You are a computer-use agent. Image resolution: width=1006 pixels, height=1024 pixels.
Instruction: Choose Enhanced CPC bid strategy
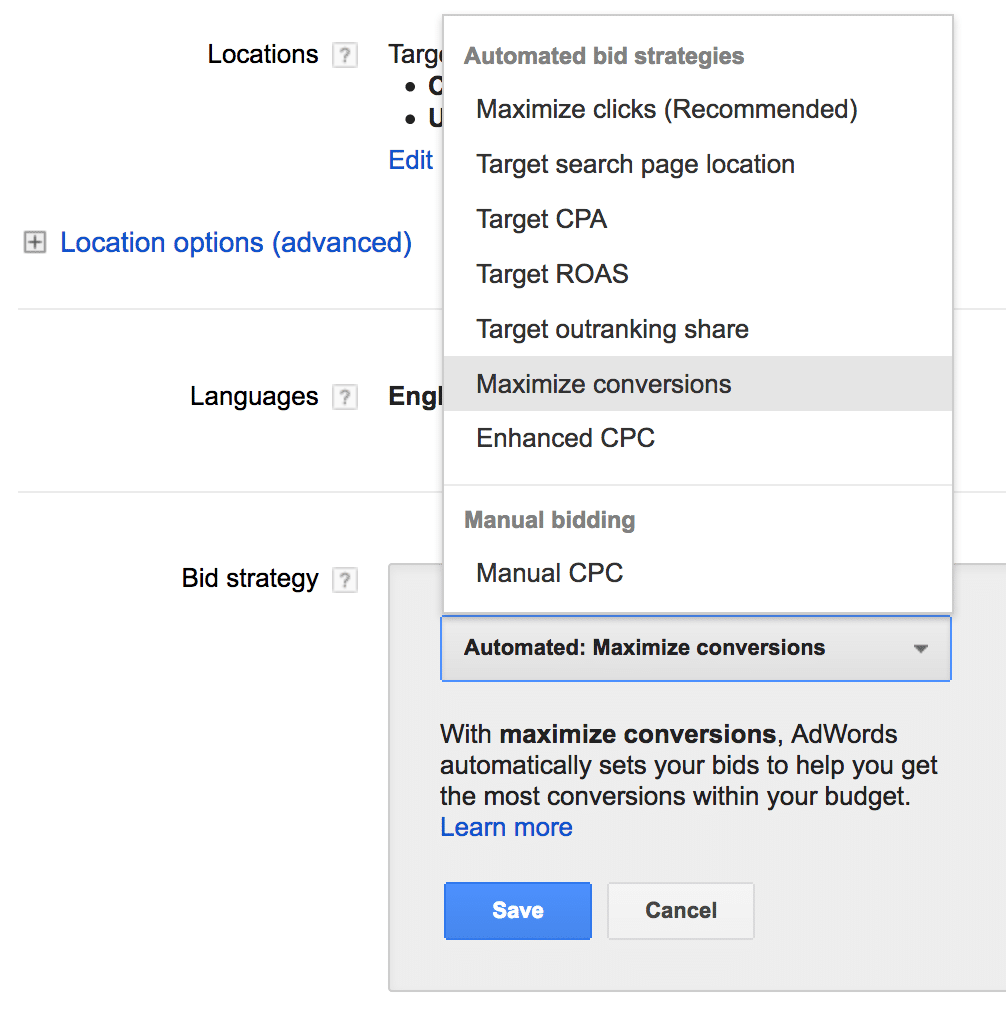565,438
